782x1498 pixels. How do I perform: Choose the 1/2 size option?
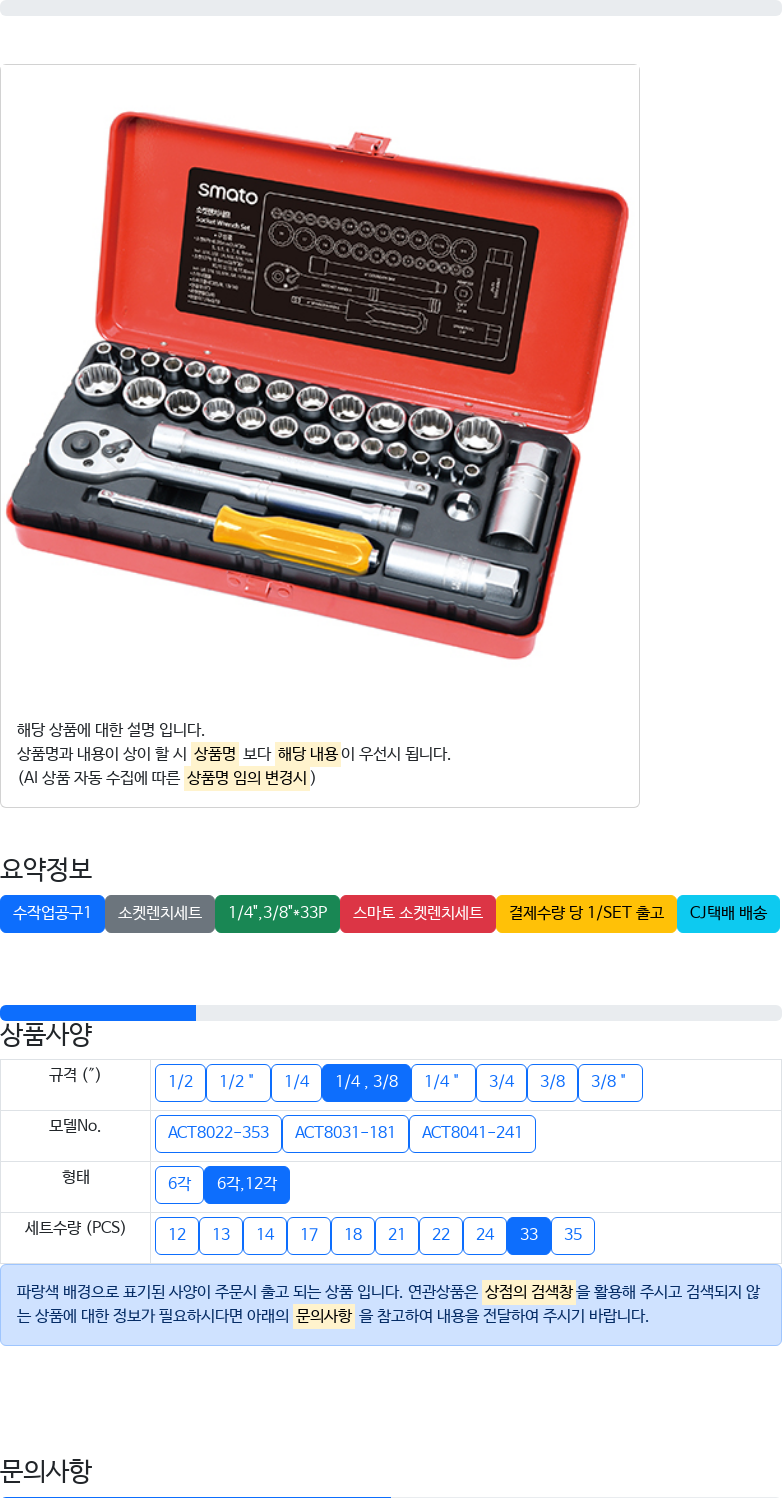tap(180, 1083)
